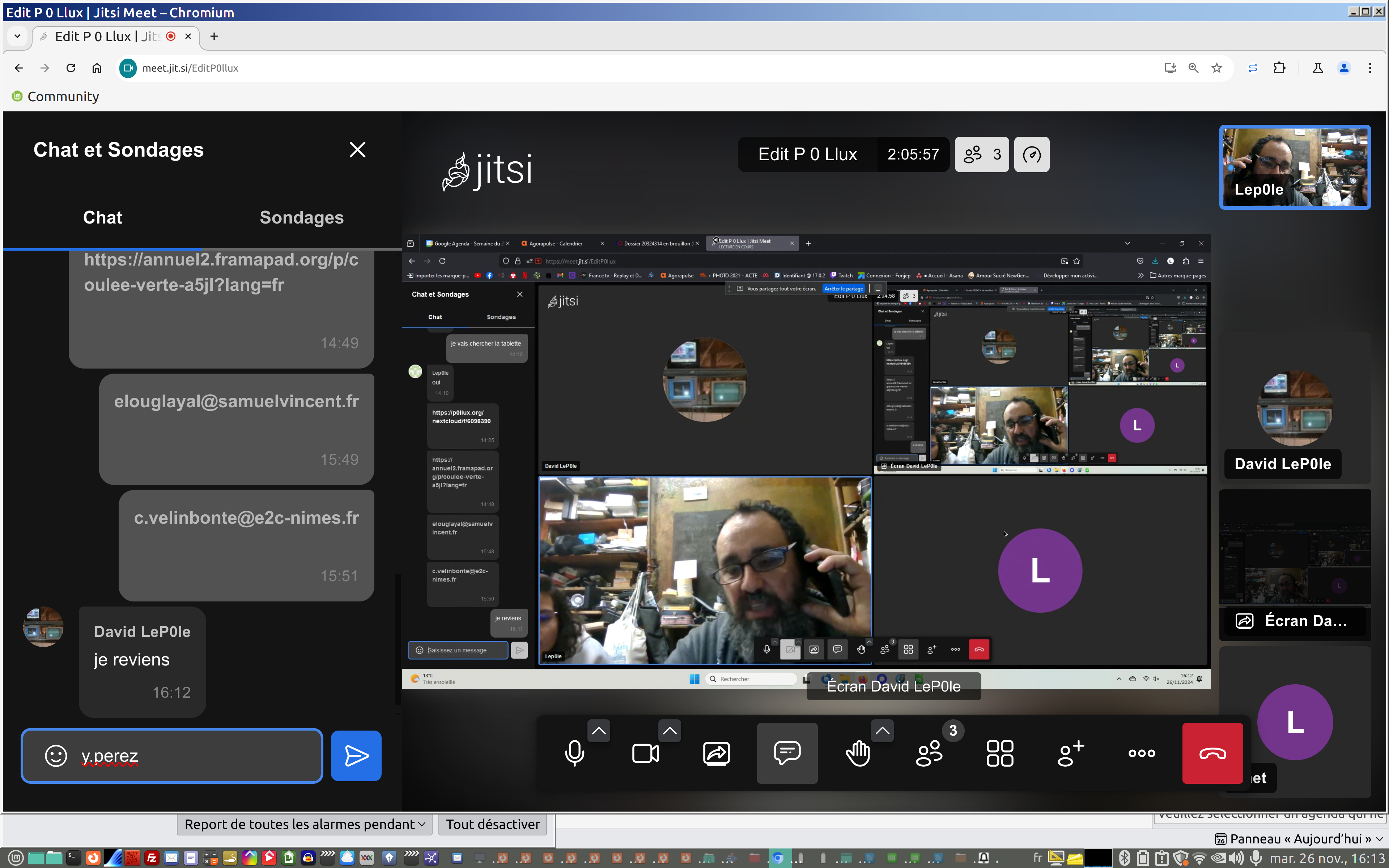Switch to the Sondages tab
Viewport: 1389px width, 868px height.
301,218
